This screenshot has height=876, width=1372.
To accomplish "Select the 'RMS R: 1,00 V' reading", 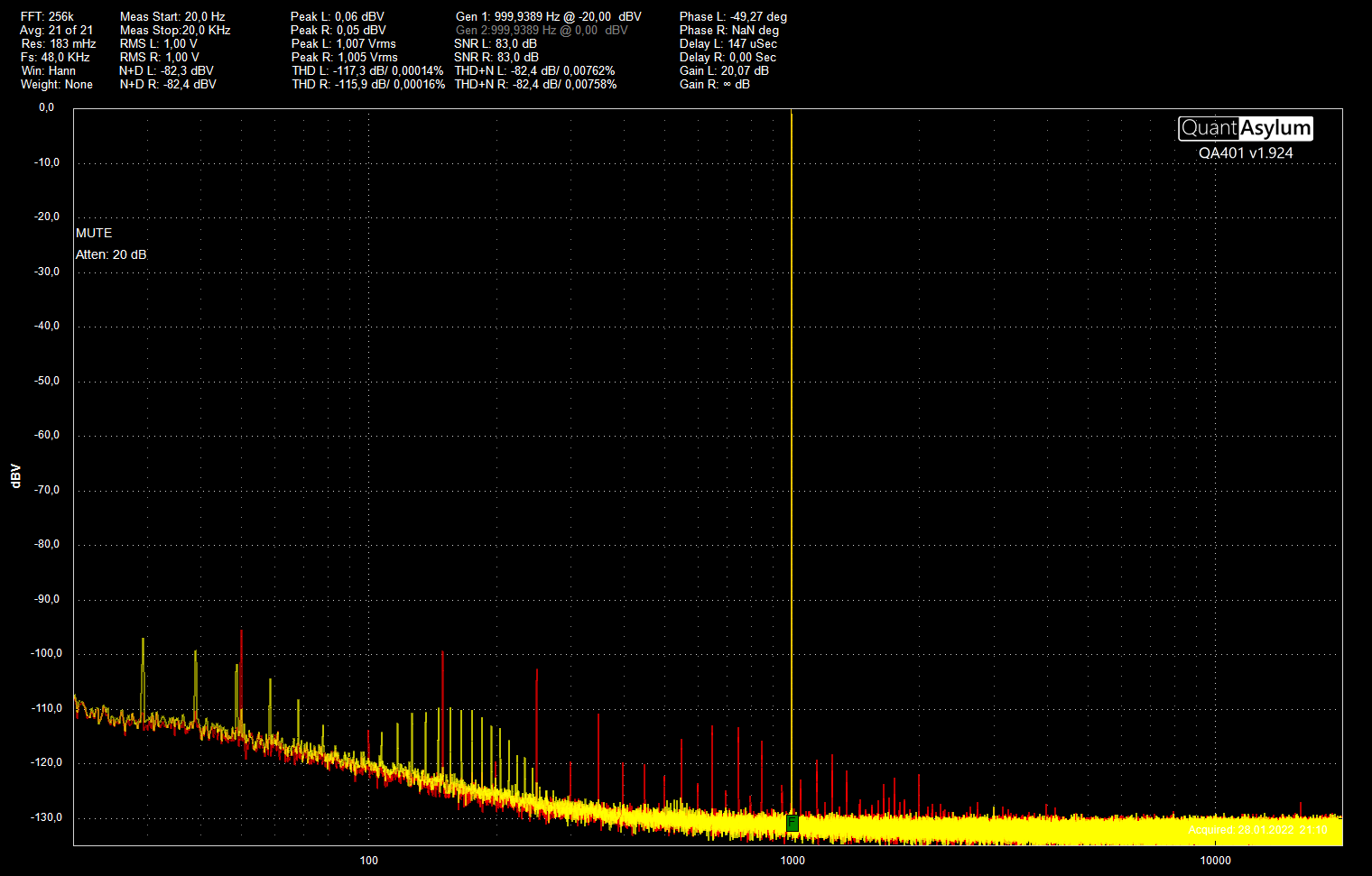I will click(x=159, y=58).
